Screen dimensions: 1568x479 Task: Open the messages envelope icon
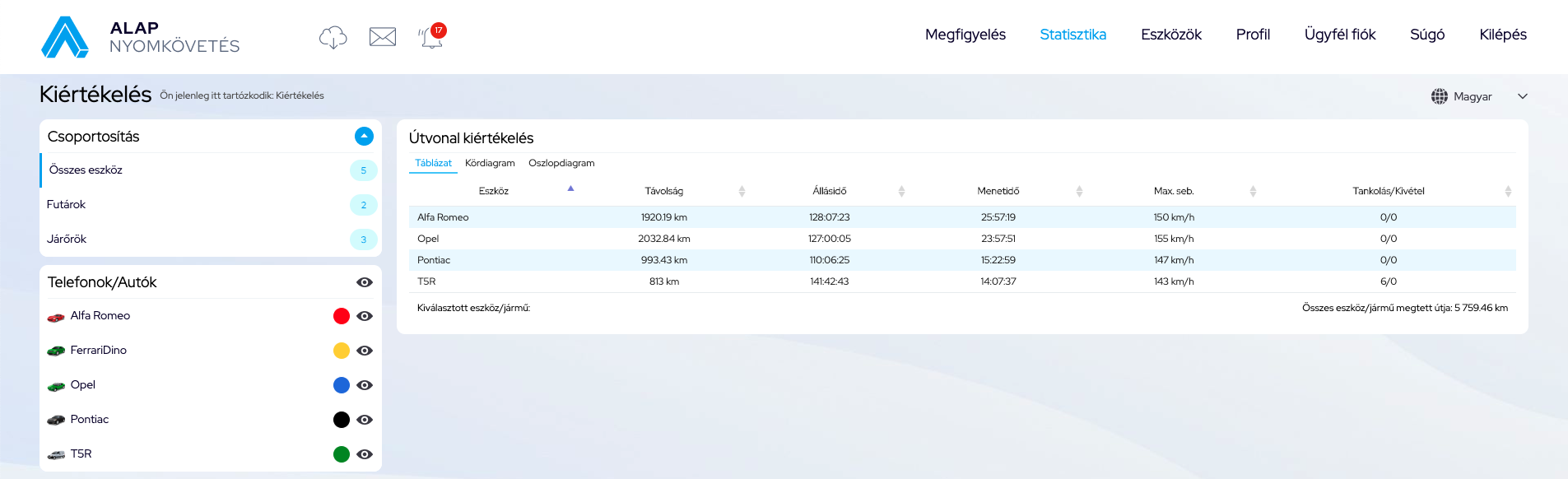pos(383,37)
